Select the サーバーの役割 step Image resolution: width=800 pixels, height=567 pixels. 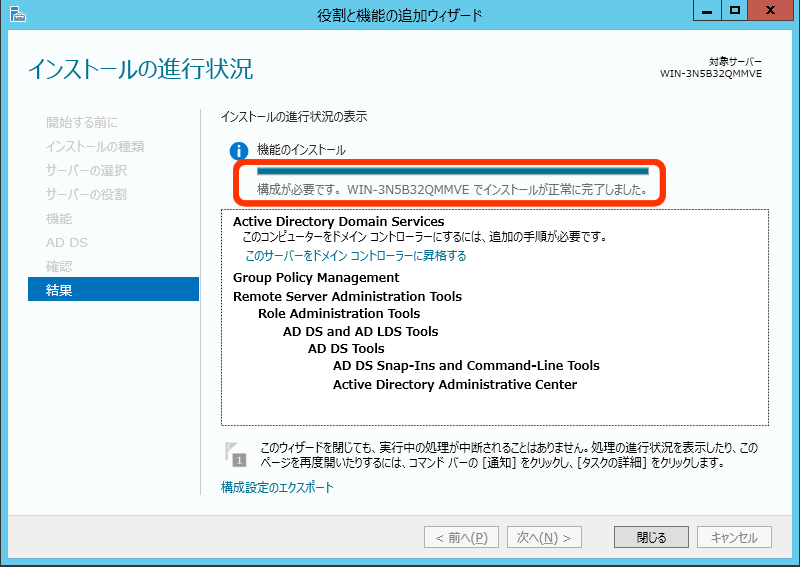pos(86,194)
